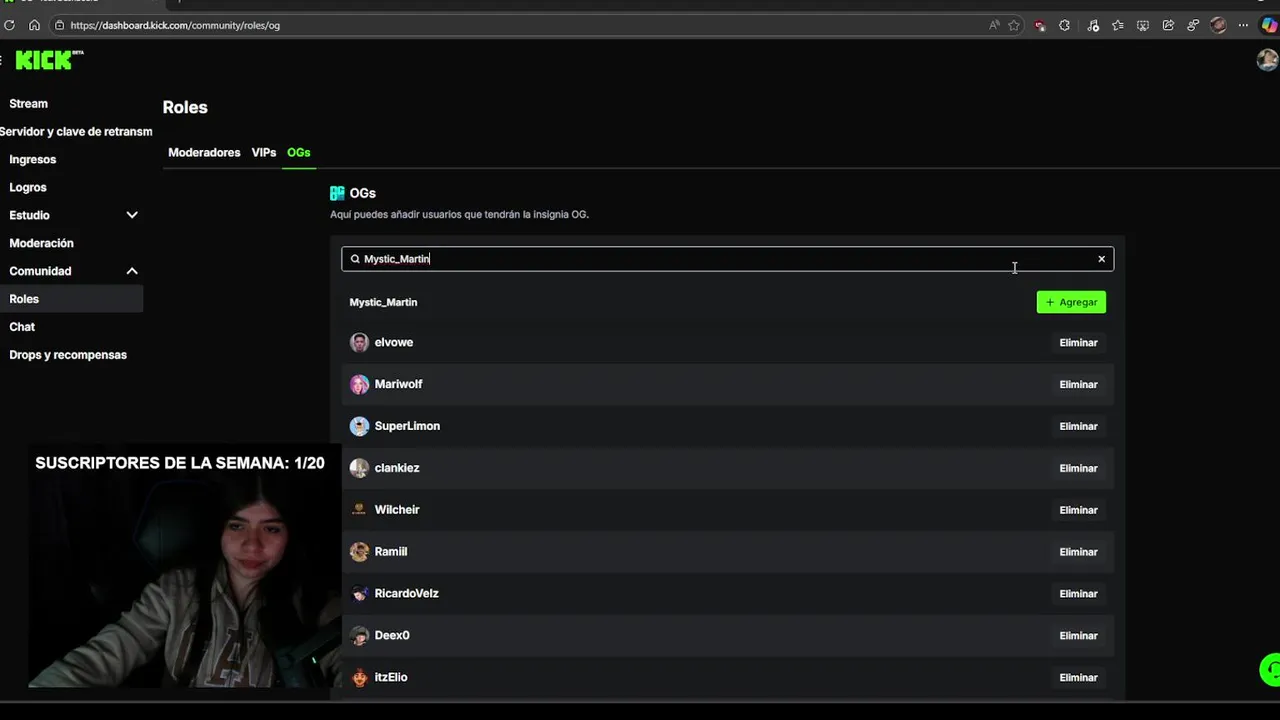Click the OG username search field
The height and width of the screenshot is (720, 1280).
pos(727,259)
